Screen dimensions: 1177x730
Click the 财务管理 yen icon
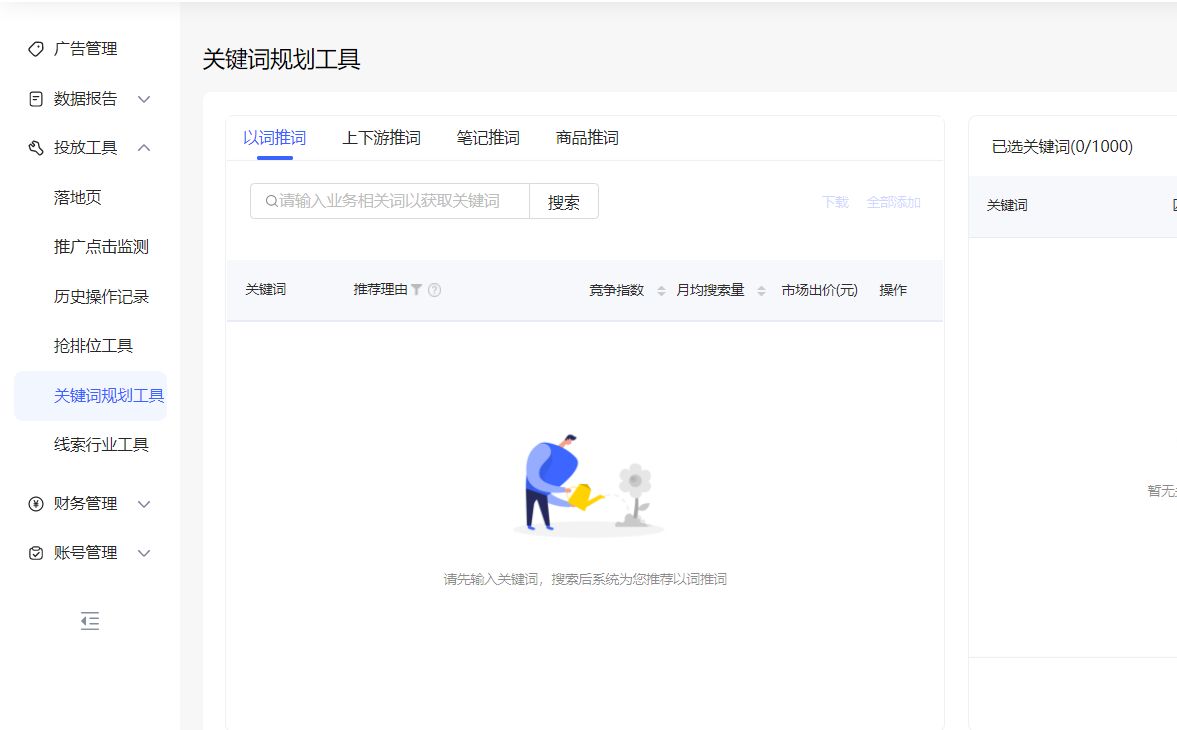coord(36,504)
